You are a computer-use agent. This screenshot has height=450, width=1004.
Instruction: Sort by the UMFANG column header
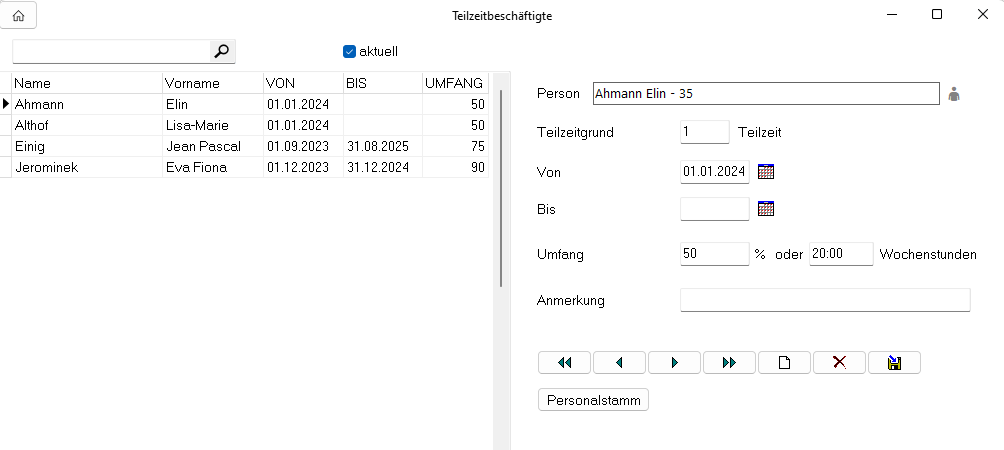[454, 83]
